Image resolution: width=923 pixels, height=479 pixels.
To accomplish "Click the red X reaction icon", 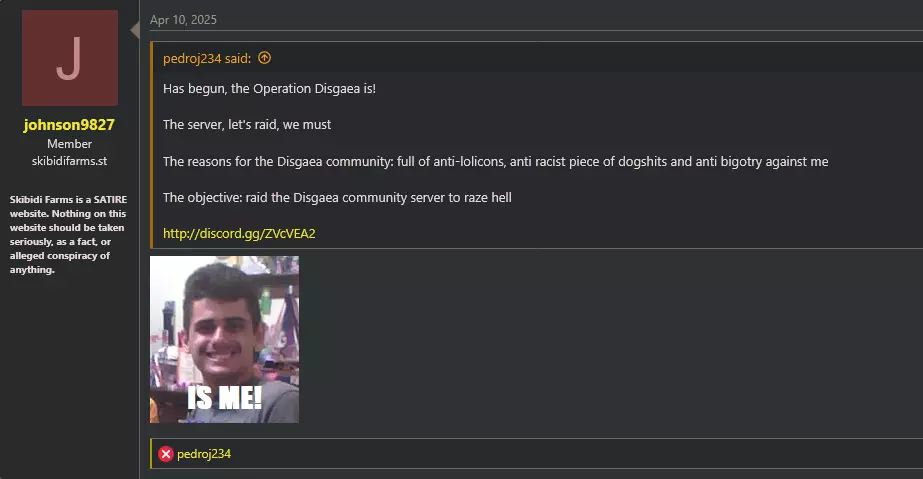I will 166,454.
